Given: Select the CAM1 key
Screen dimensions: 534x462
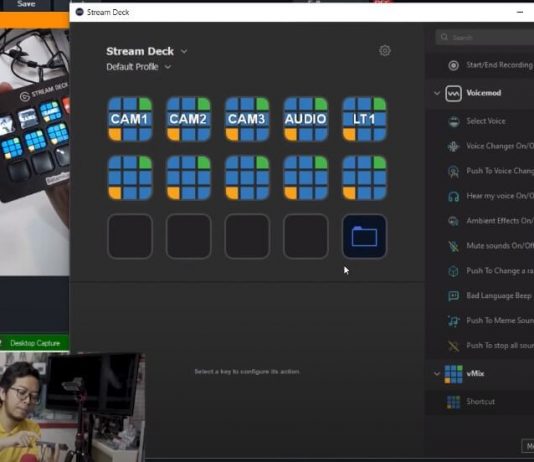Looking at the screenshot, I should 130,119.
